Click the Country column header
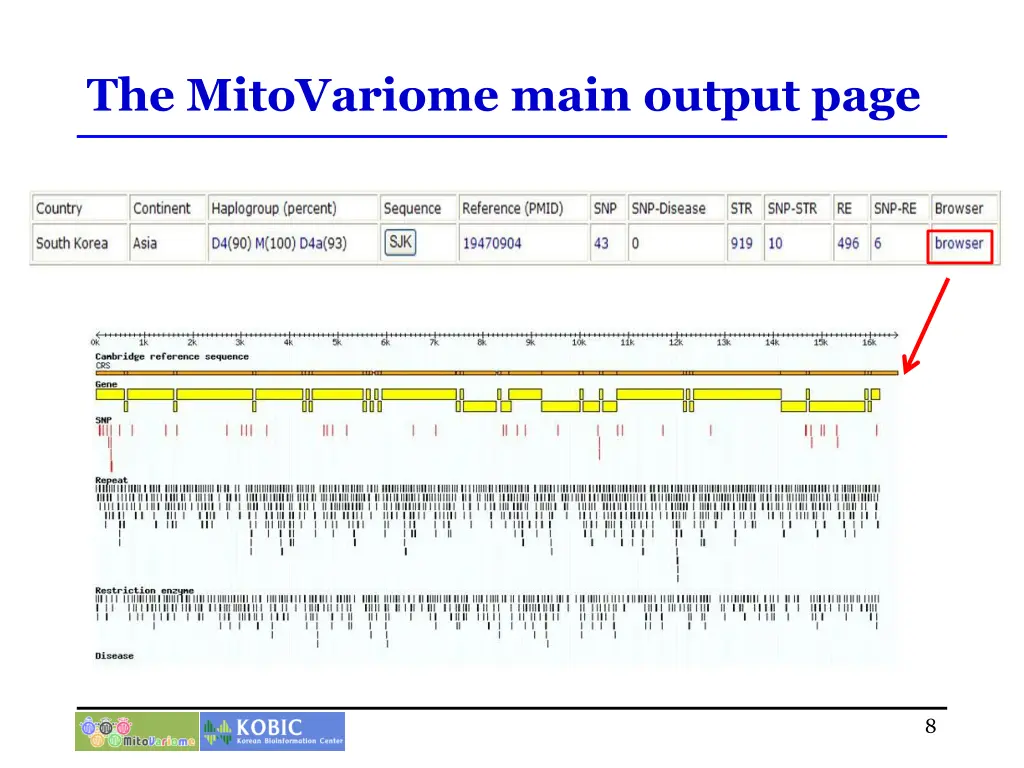The height and width of the screenshot is (768, 1024). 59,208
